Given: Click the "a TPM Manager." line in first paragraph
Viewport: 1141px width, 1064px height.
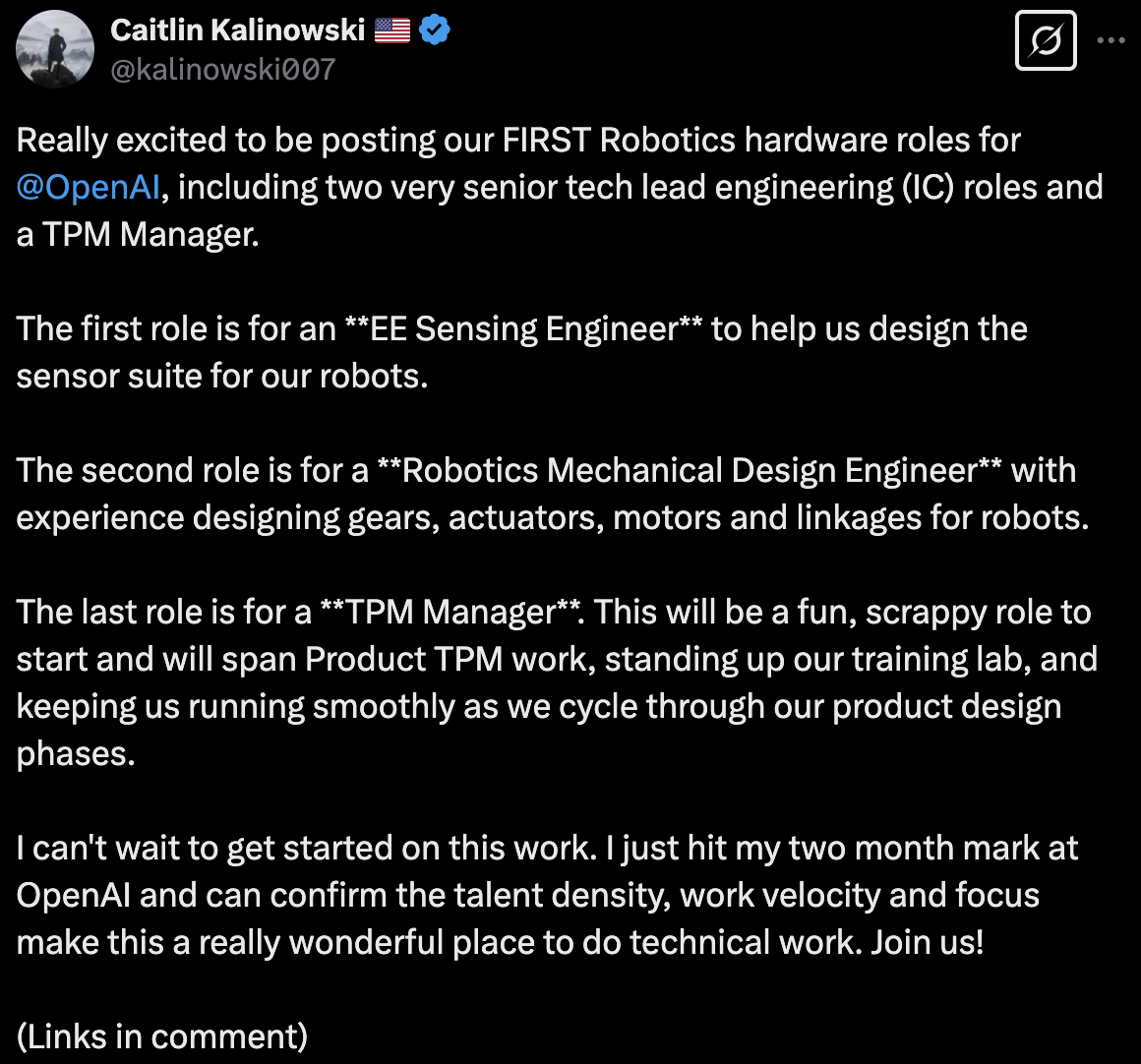Looking at the screenshot, I should coord(138,235).
